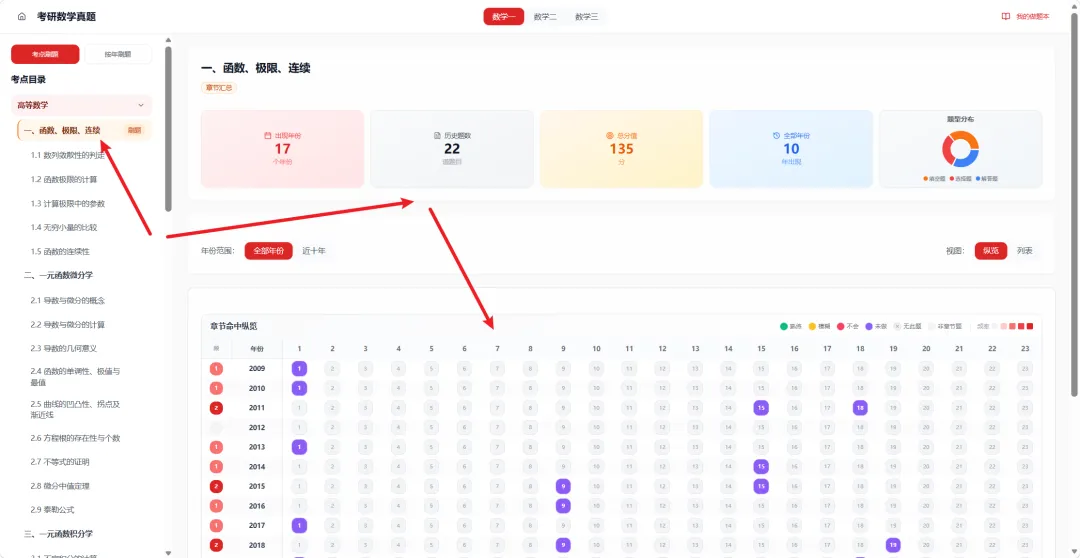Screen dimensions: 1080x558
Task: Click purple cell 1 in 2017 row
Action: [x=299, y=526]
